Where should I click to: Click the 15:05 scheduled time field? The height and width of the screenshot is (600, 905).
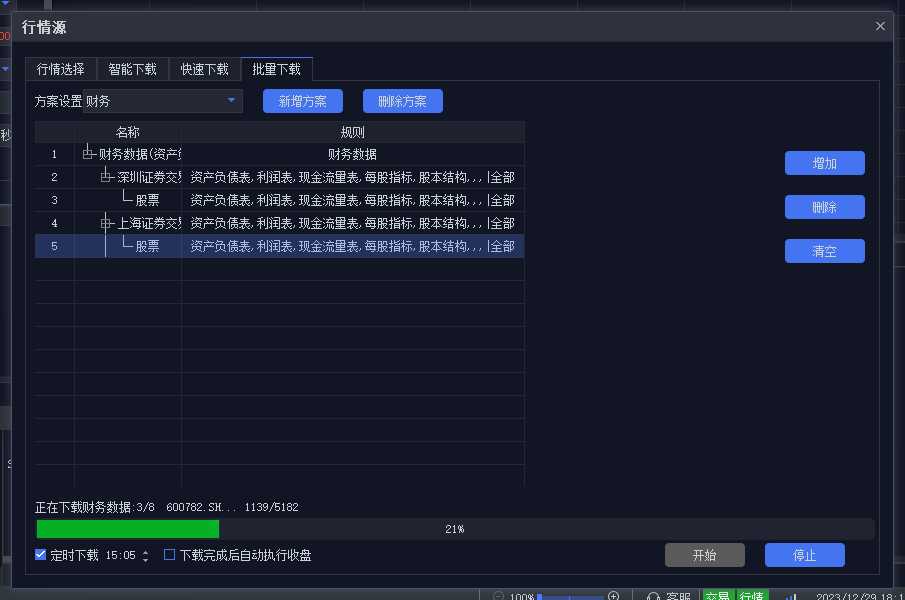pyautogui.click(x=121, y=555)
